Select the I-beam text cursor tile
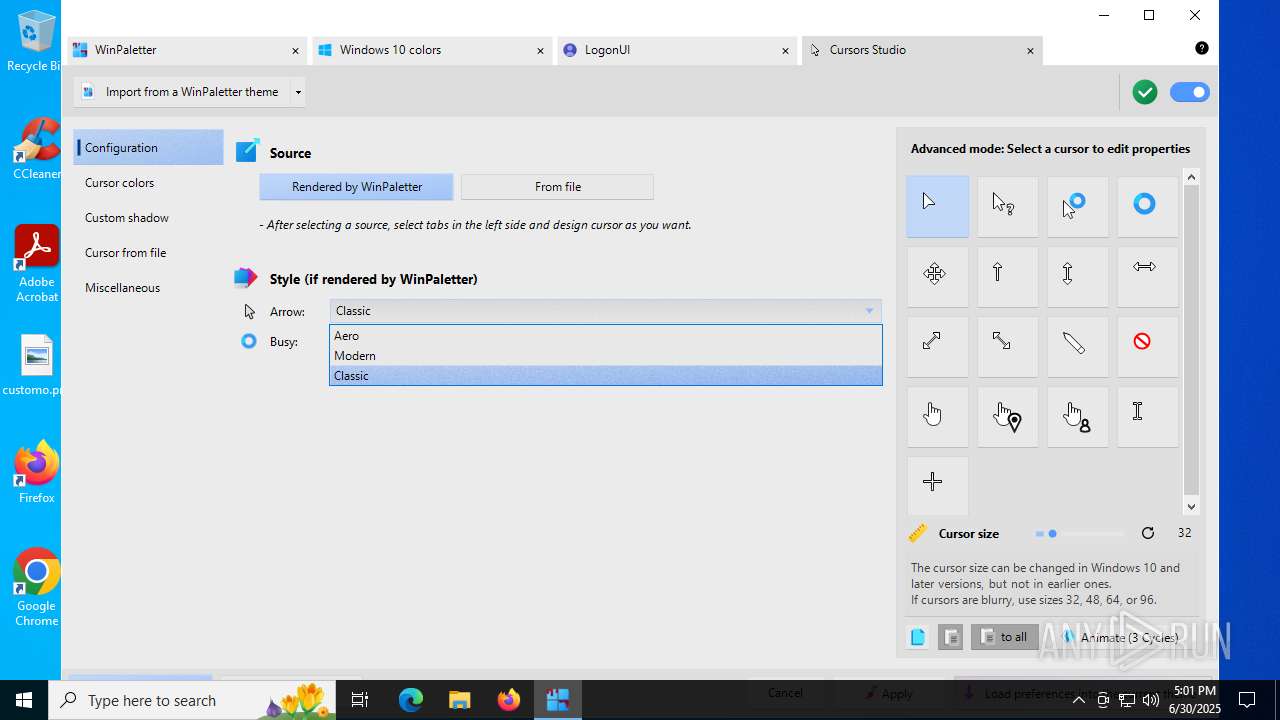The height and width of the screenshot is (720, 1280). 1147,417
